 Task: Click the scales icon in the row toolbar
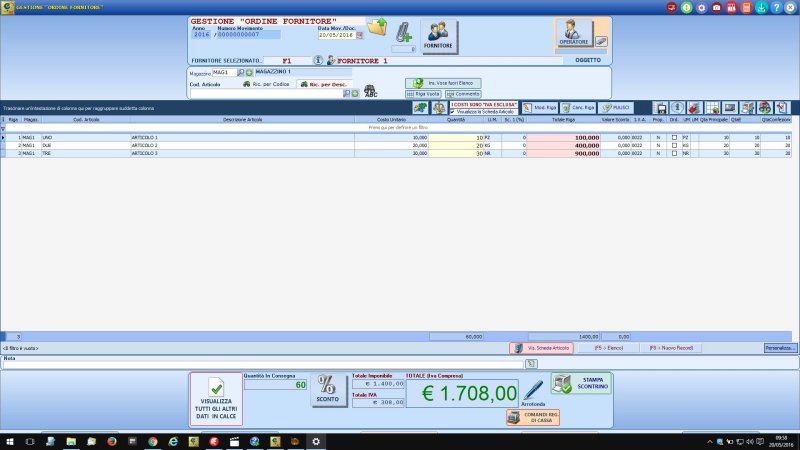[x=438, y=107]
